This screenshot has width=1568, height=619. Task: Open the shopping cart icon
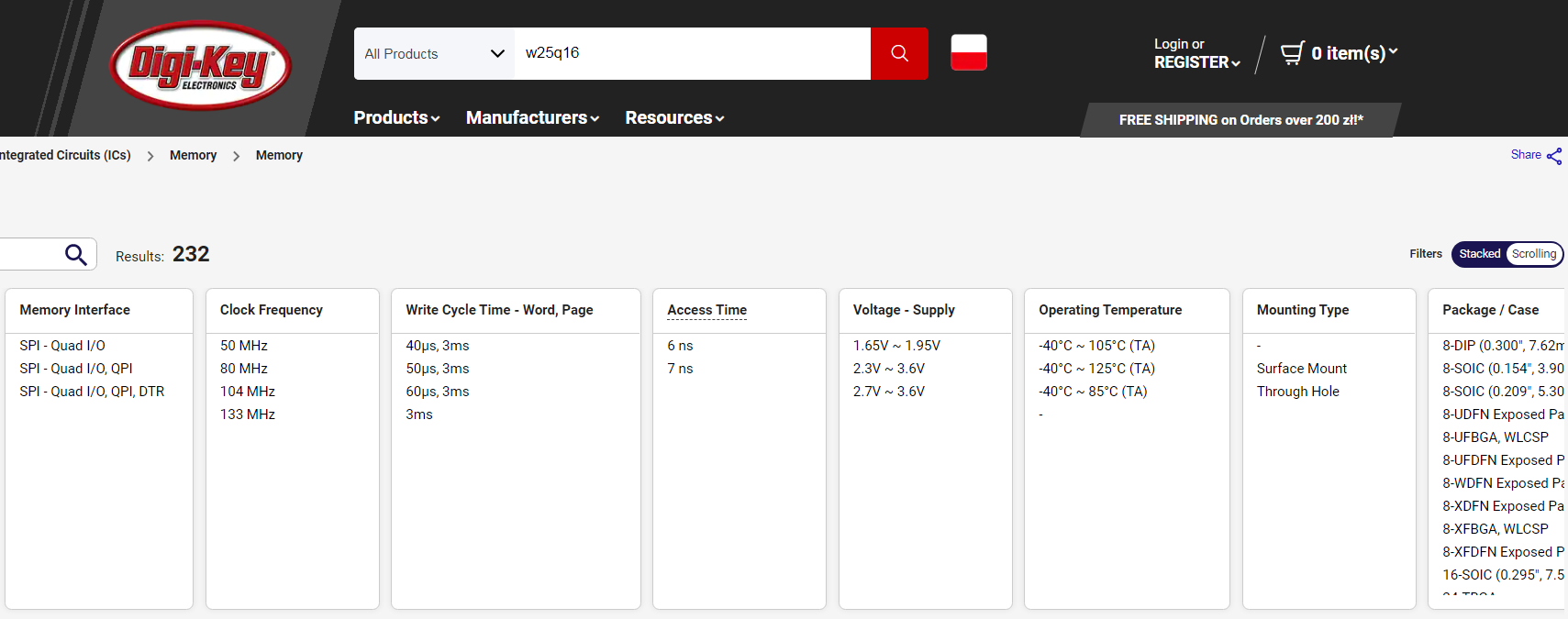point(1292,53)
